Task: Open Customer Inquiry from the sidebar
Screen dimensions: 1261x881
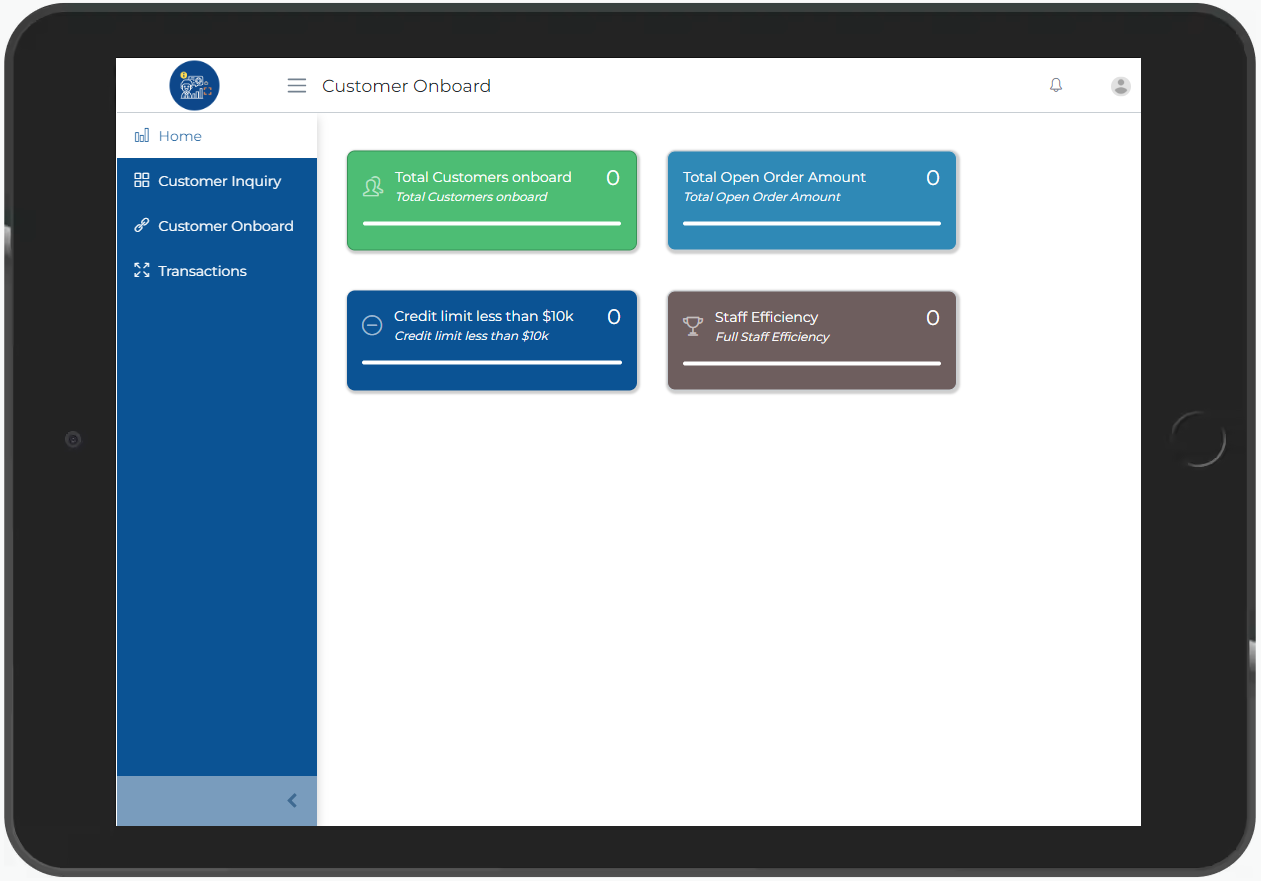Action: [x=217, y=181]
